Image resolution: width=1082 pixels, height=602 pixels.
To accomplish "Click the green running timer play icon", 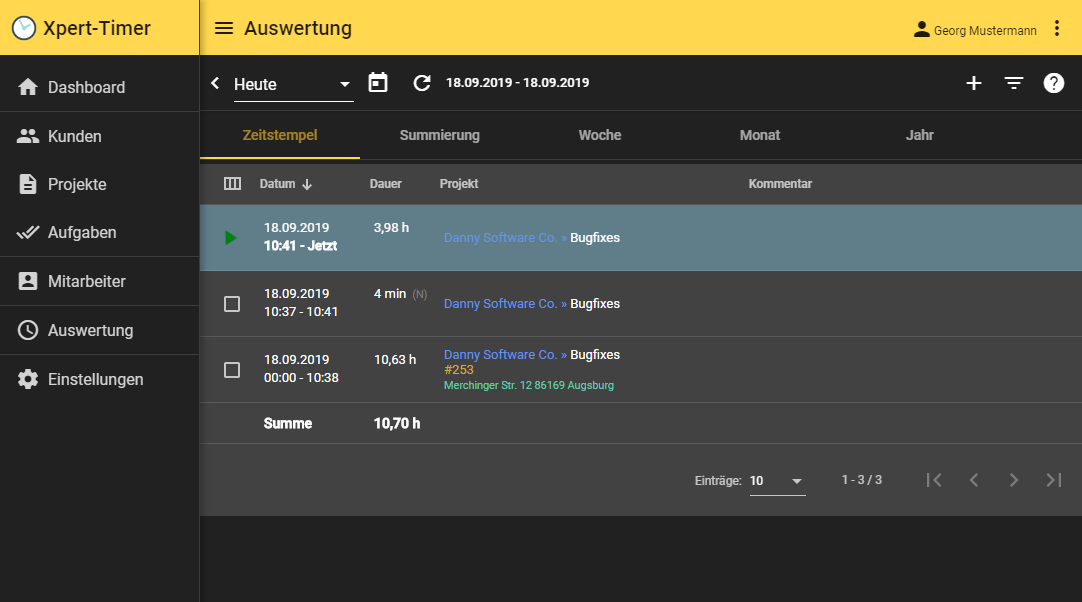I will click(231, 238).
